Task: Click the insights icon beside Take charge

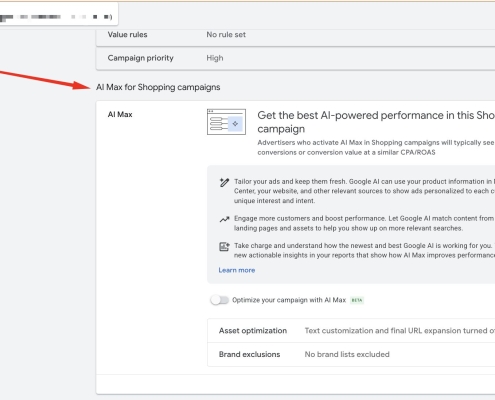Action: click(224, 247)
